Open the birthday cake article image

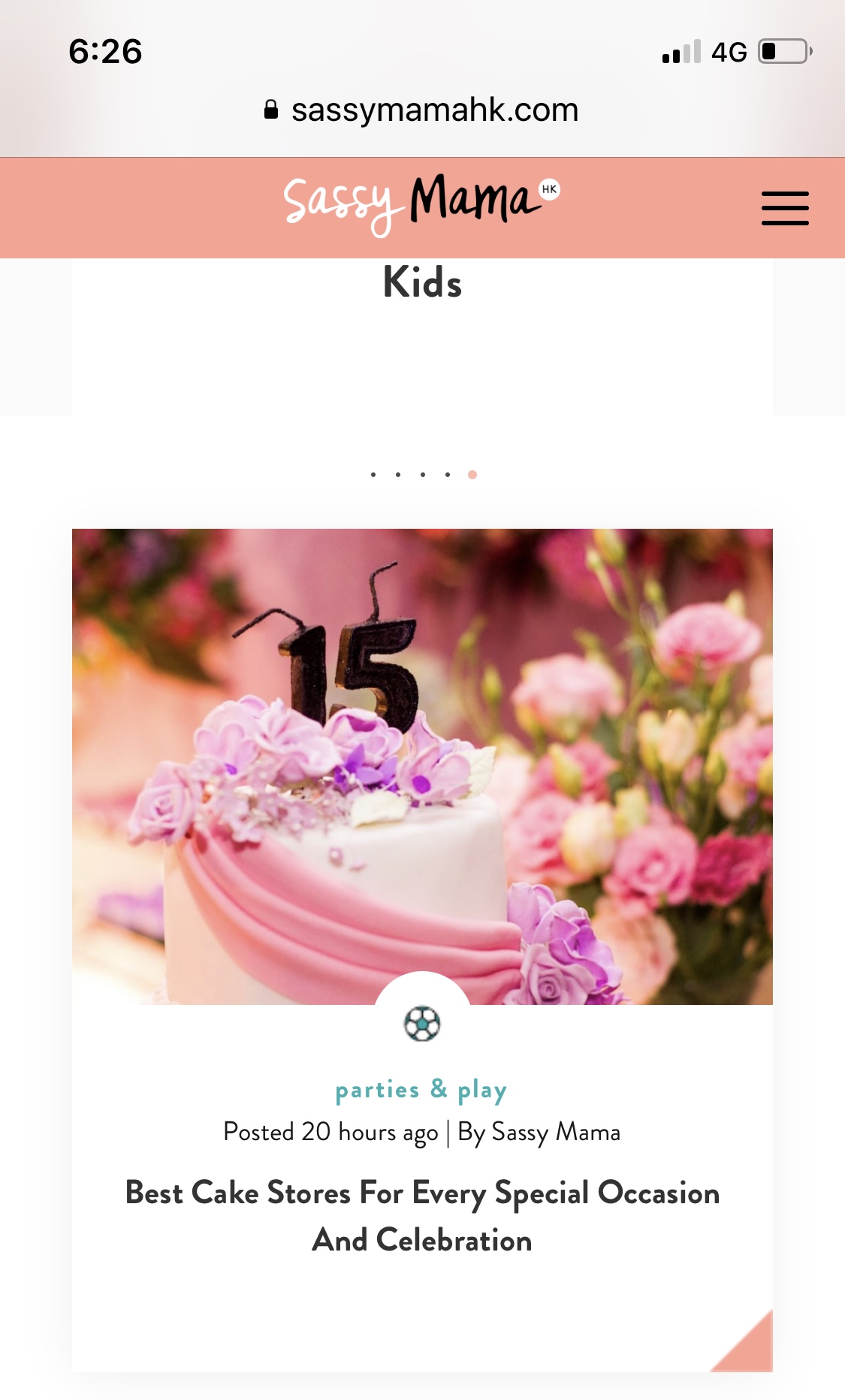tap(422, 766)
